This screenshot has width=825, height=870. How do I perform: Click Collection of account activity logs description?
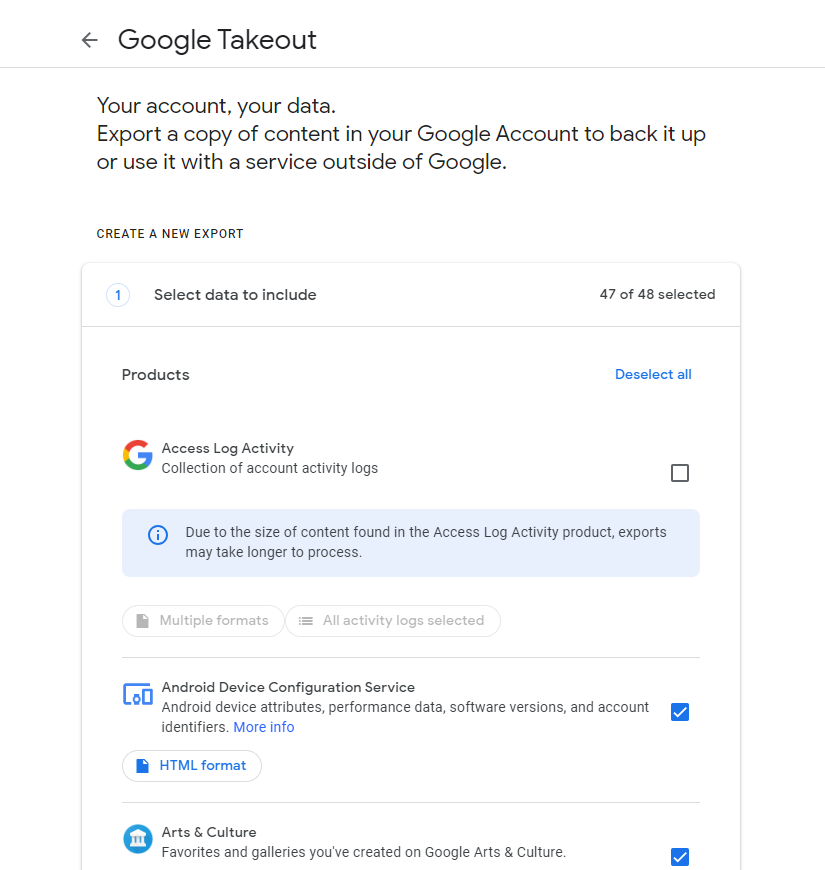pos(270,468)
